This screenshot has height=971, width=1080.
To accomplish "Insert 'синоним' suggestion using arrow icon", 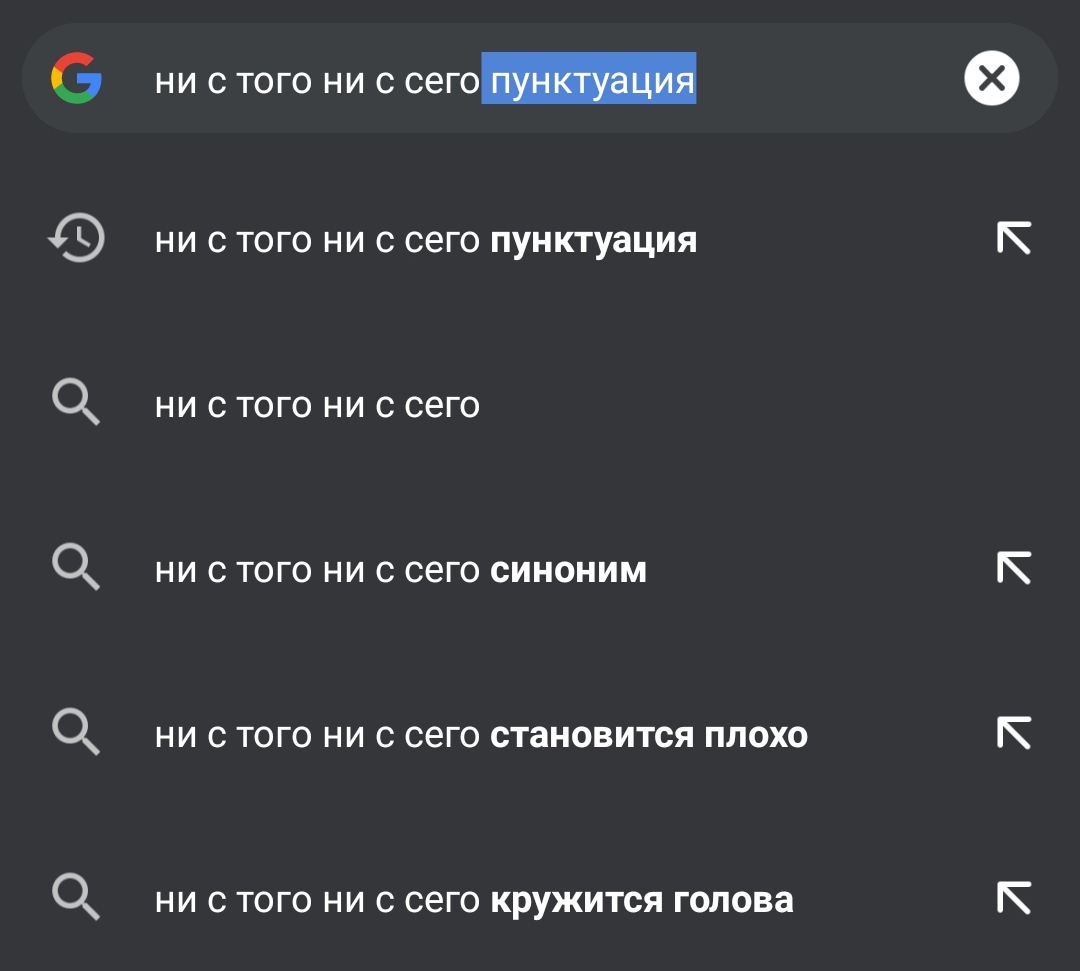I will [x=1014, y=568].
